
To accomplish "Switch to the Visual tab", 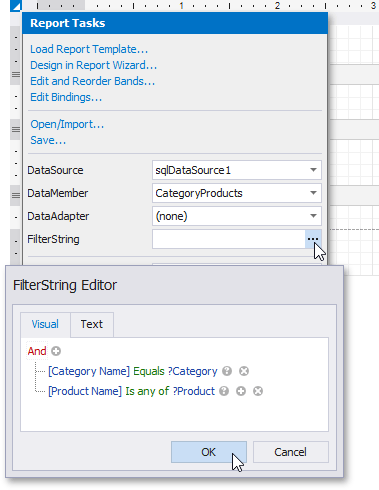I will coord(45,324).
